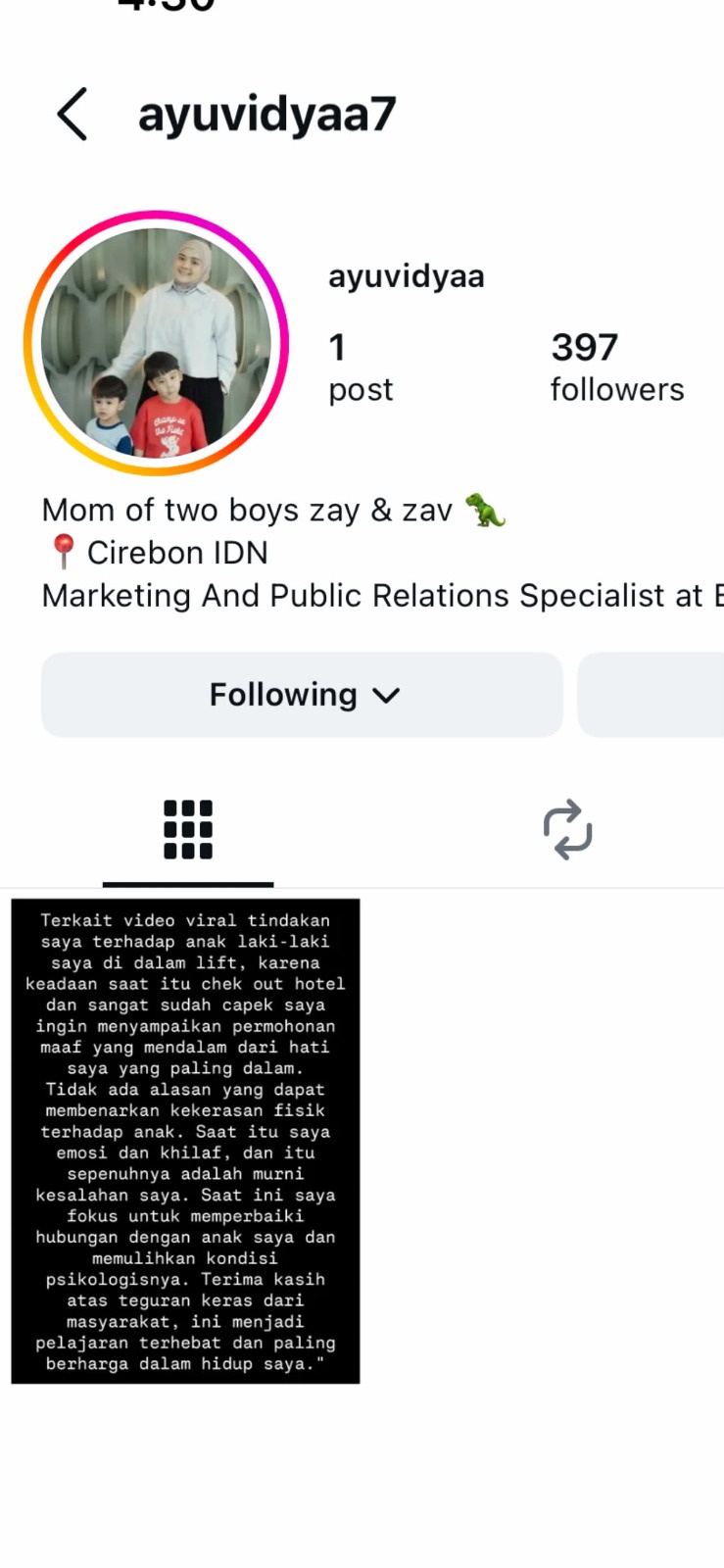Click the ayuvidyaa7 username header
724x1568 pixels.
(266, 114)
